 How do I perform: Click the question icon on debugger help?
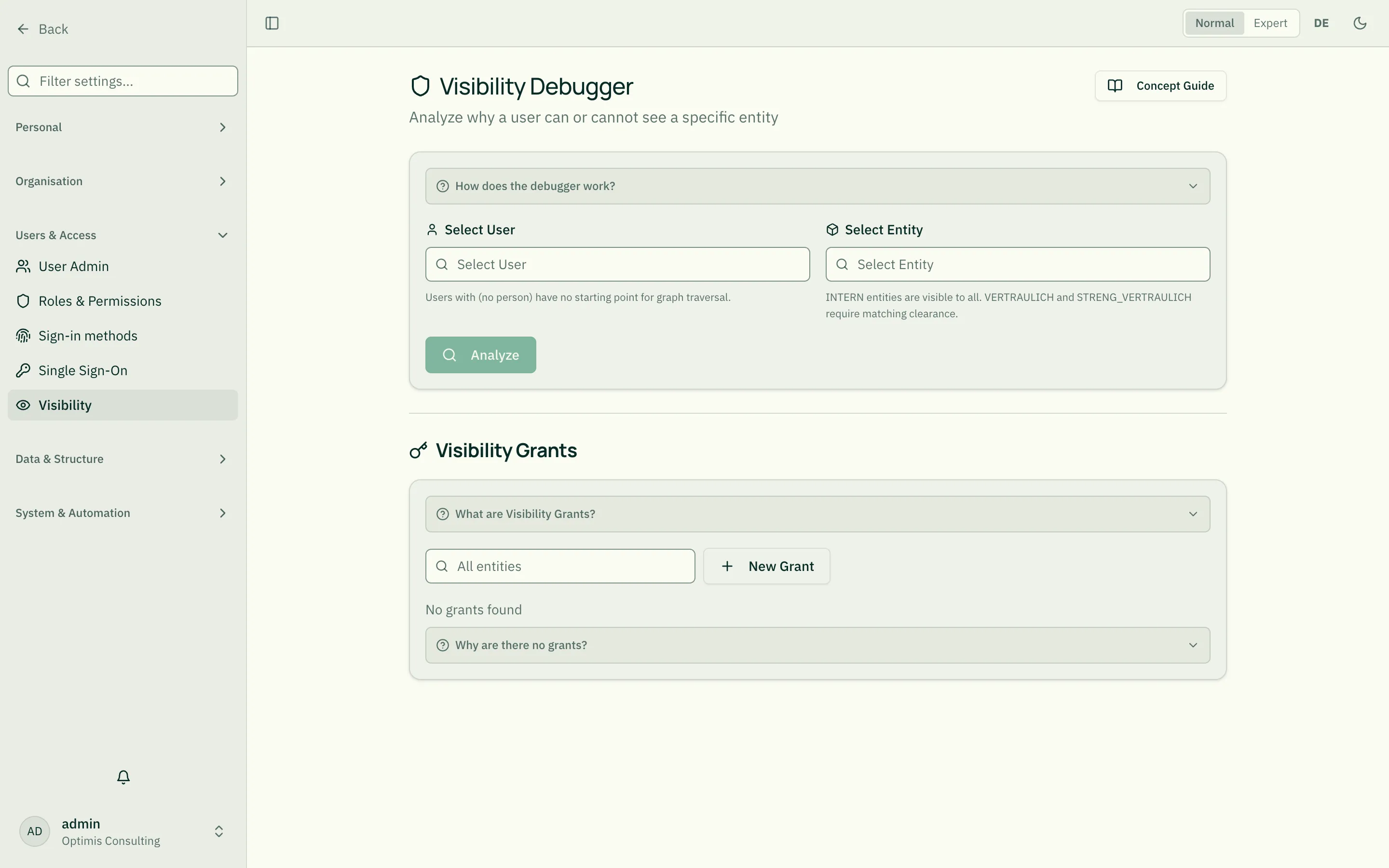pos(443,186)
